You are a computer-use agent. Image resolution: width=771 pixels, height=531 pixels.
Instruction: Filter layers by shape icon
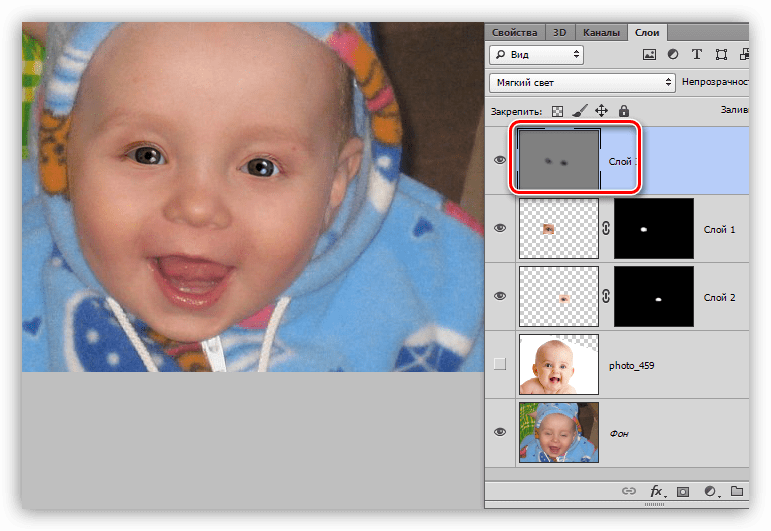pos(721,55)
